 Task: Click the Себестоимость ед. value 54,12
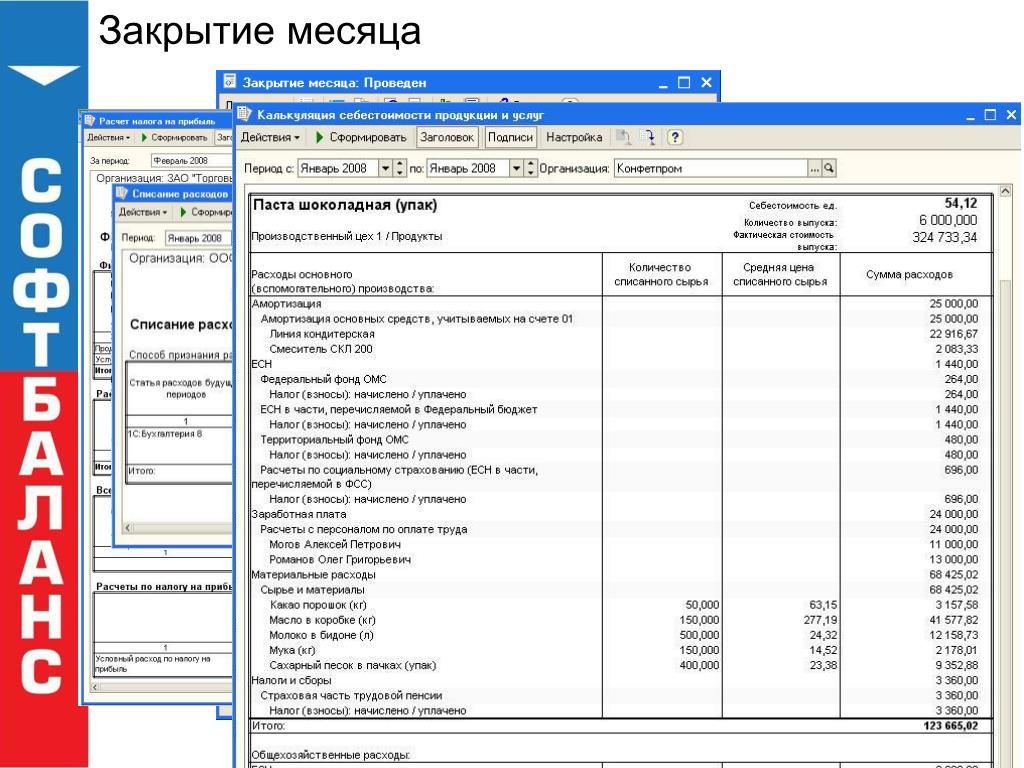[961, 203]
